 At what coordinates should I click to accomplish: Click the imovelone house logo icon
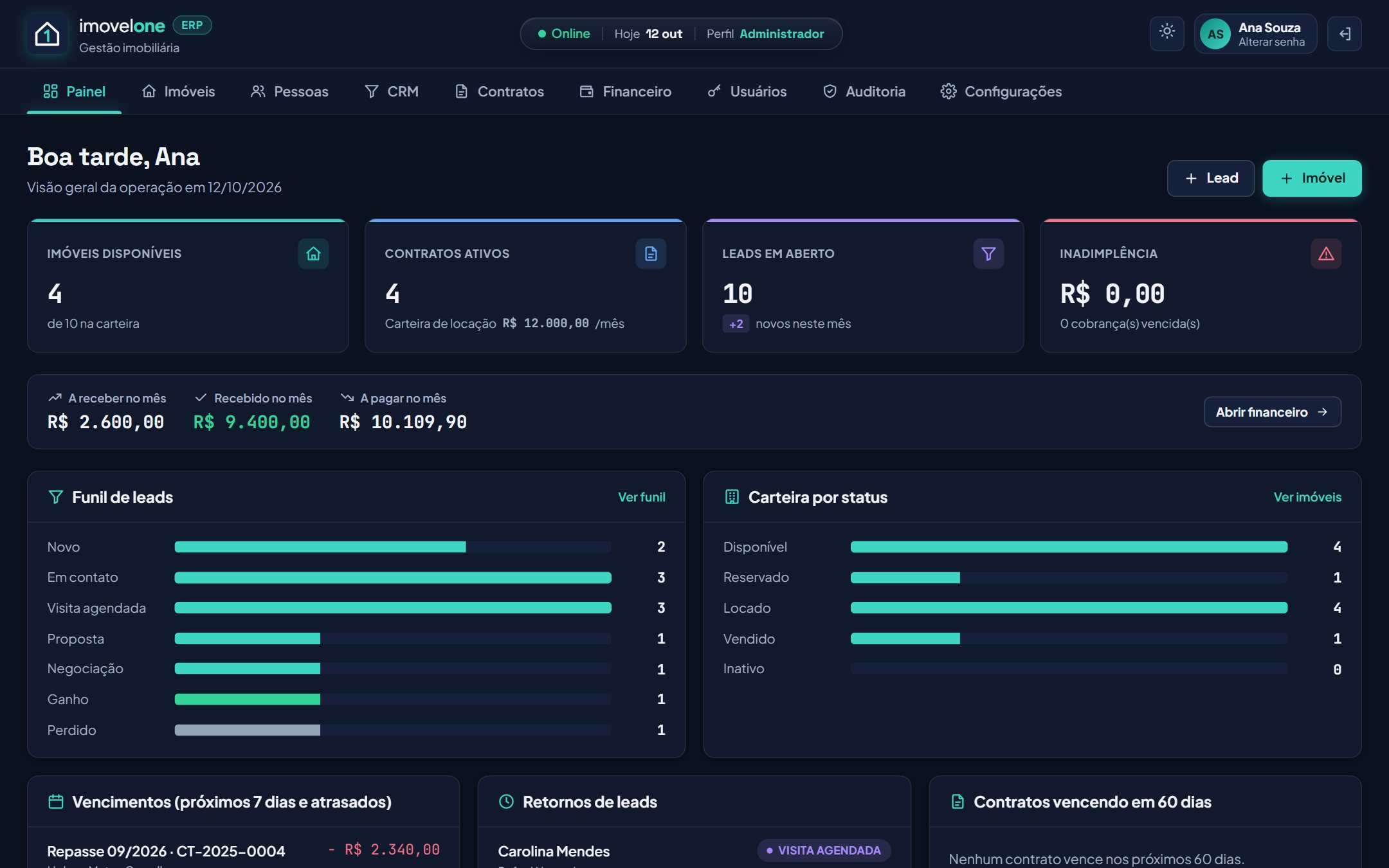(x=47, y=33)
